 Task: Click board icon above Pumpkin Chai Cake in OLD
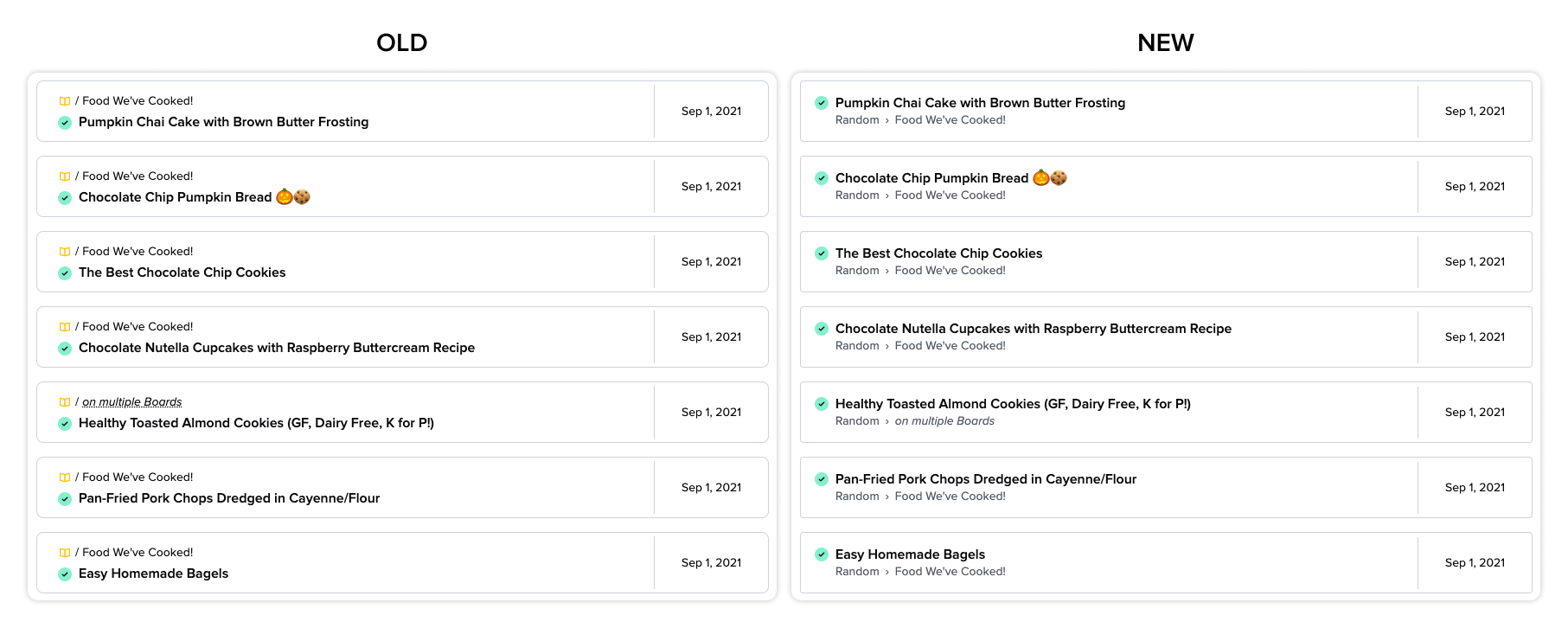click(x=65, y=101)
